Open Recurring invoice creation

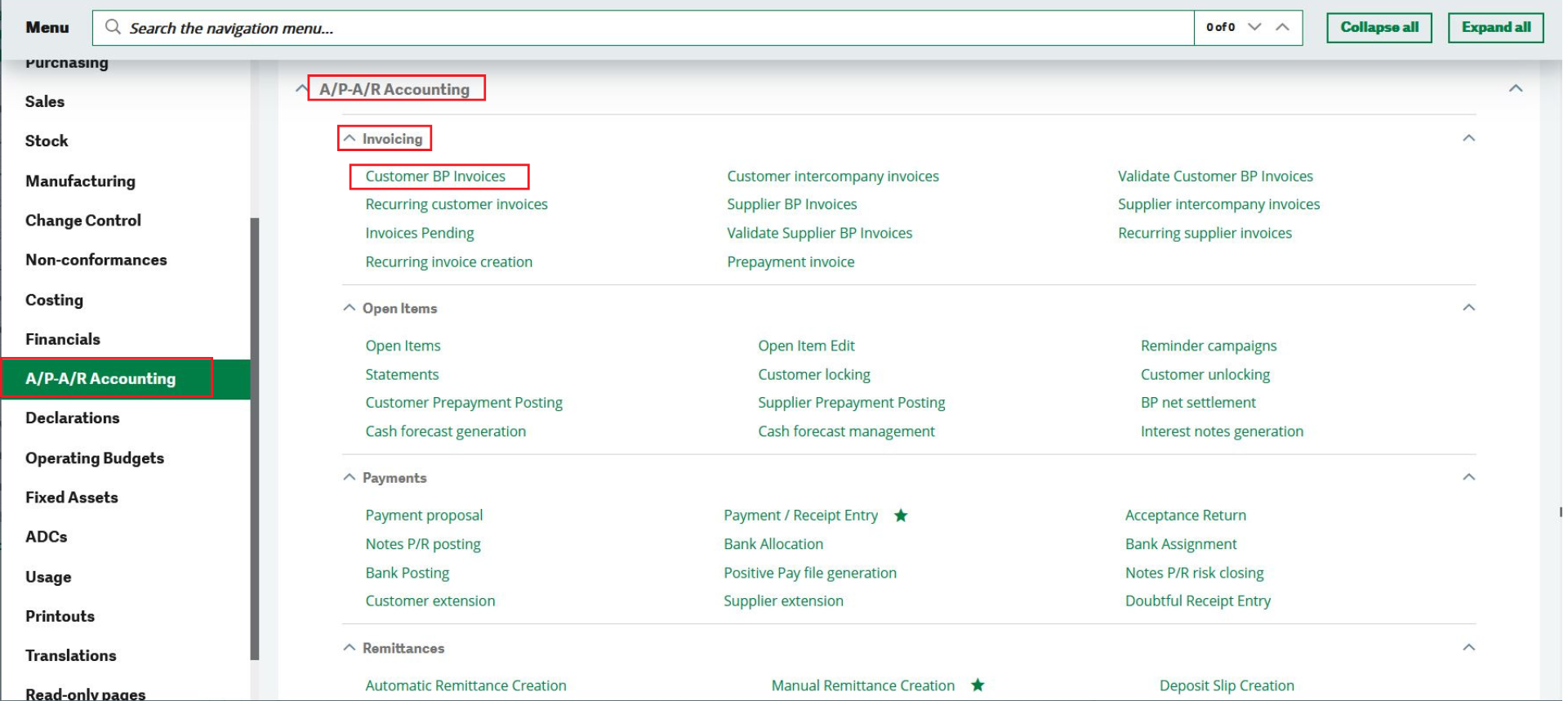click(449, 262)
